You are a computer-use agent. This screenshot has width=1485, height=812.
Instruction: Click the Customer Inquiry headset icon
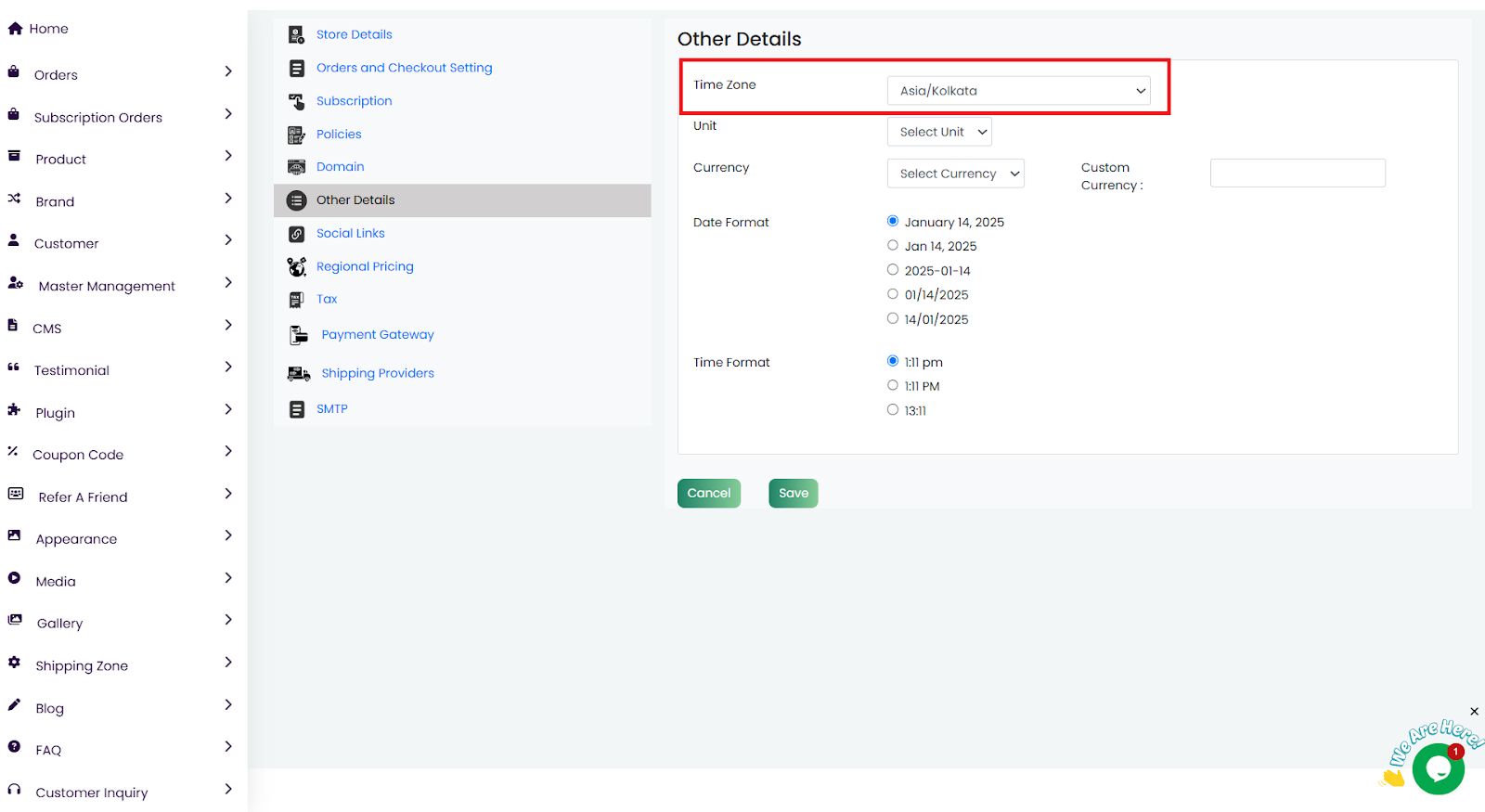pyautogui.click(x=14, y=790)
